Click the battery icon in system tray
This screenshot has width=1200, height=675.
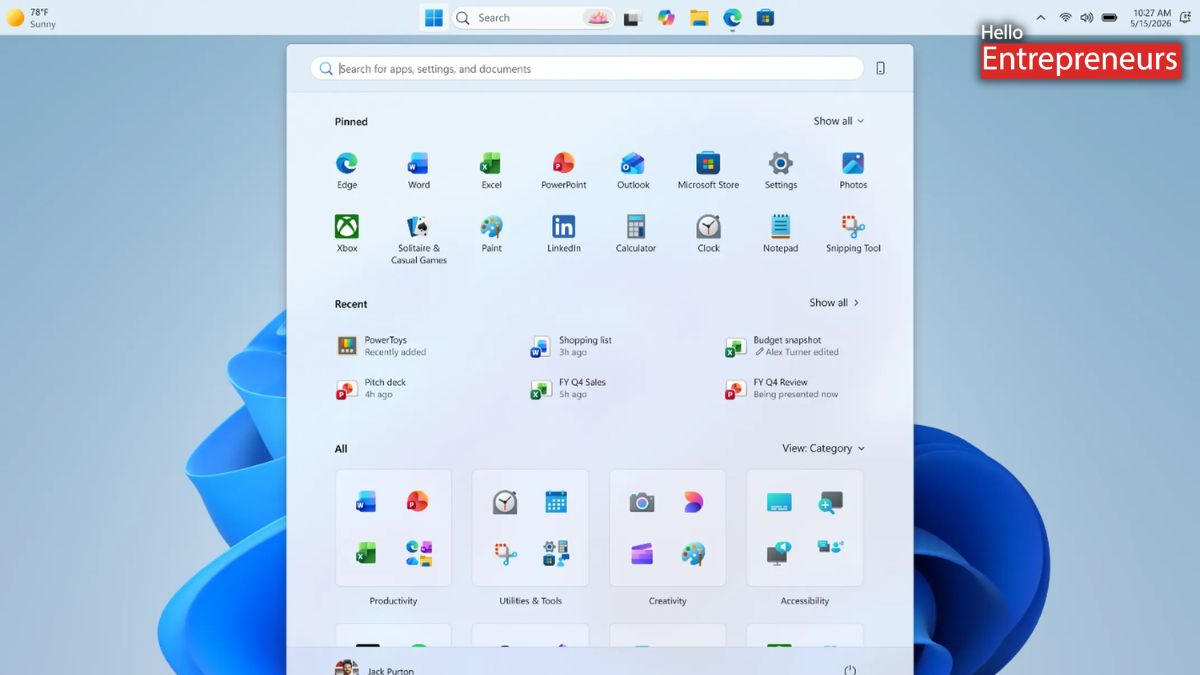pos(1109,18)
